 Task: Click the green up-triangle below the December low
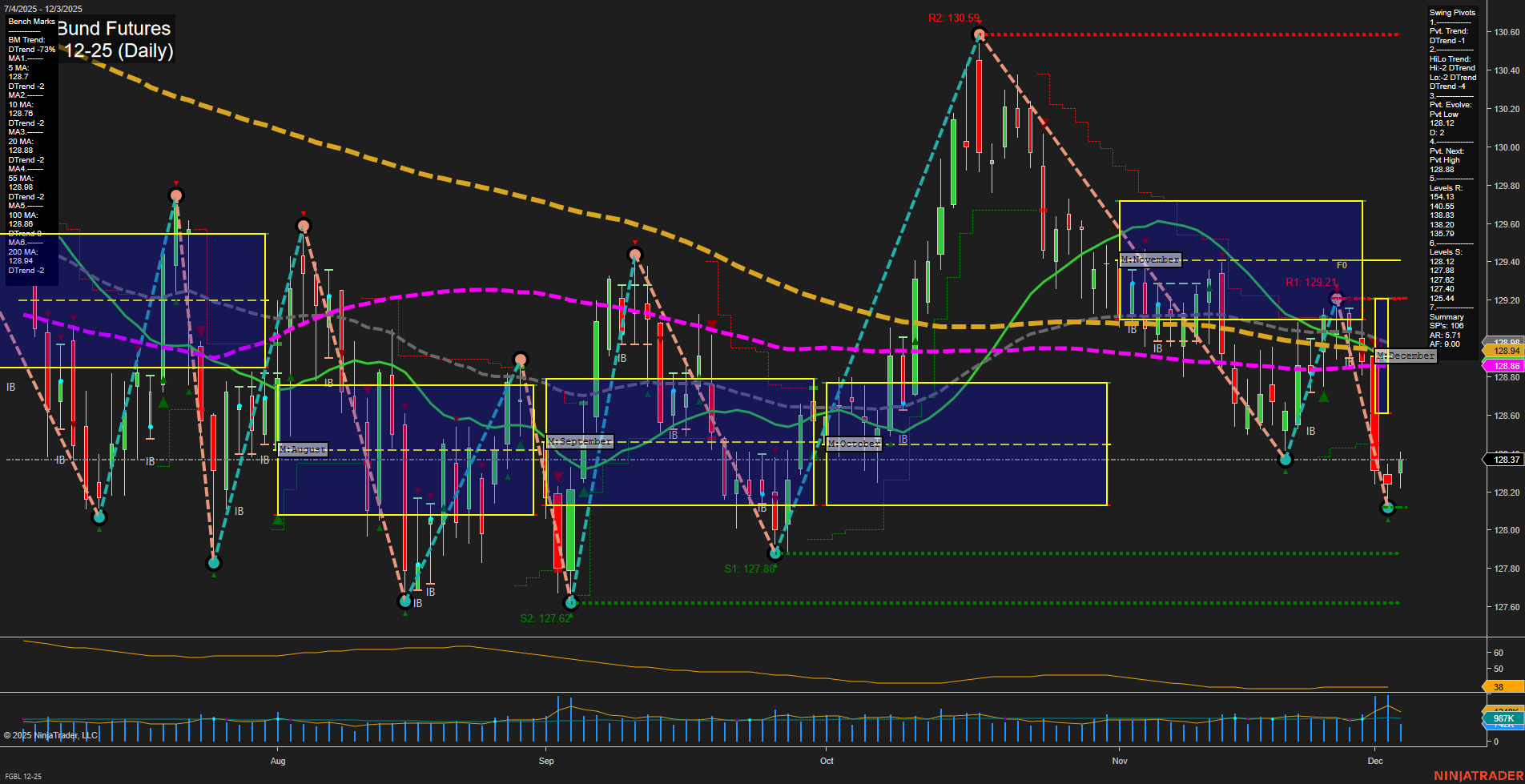(1389, 522)
